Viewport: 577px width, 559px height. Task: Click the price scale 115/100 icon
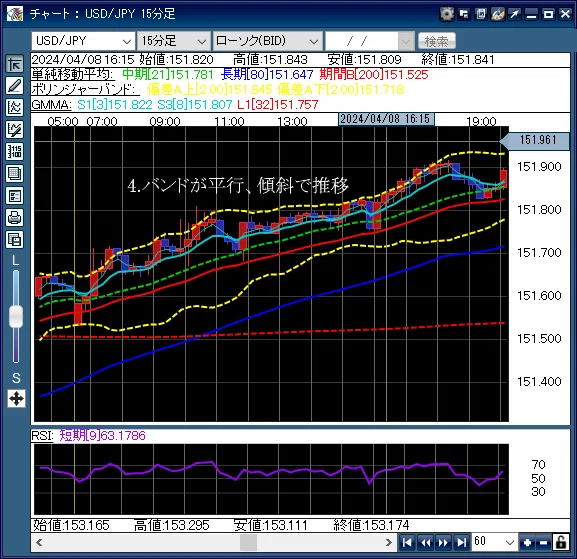click(x=15, y=152)
